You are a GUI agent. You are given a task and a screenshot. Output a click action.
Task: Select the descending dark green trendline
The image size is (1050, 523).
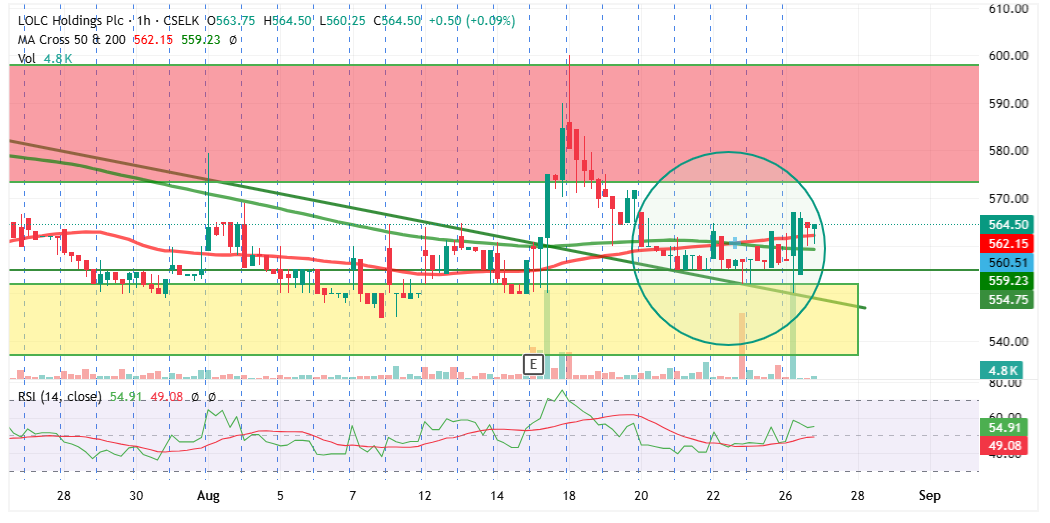(439, 224)
